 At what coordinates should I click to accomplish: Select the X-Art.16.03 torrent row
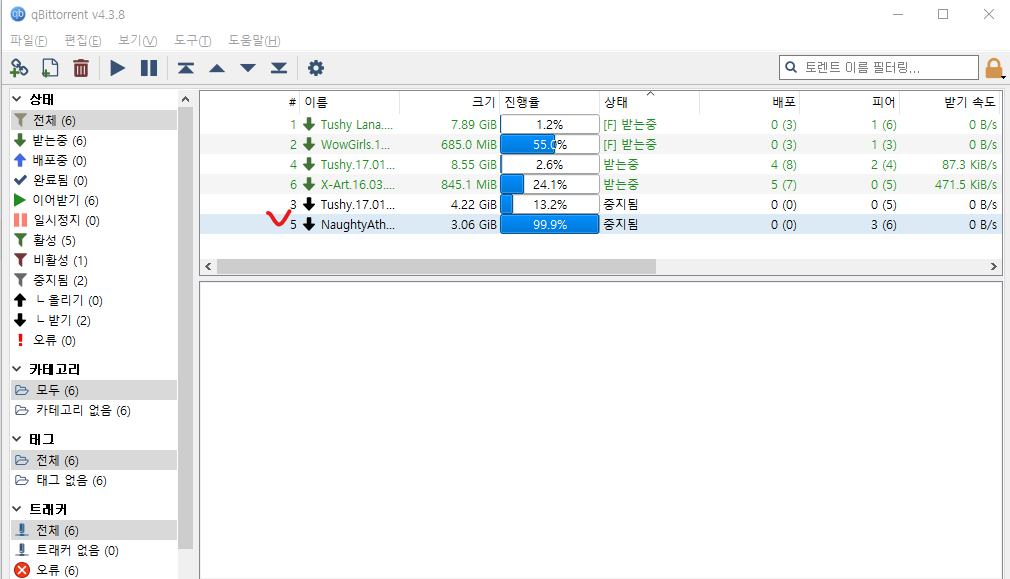[x=600, y=184]
